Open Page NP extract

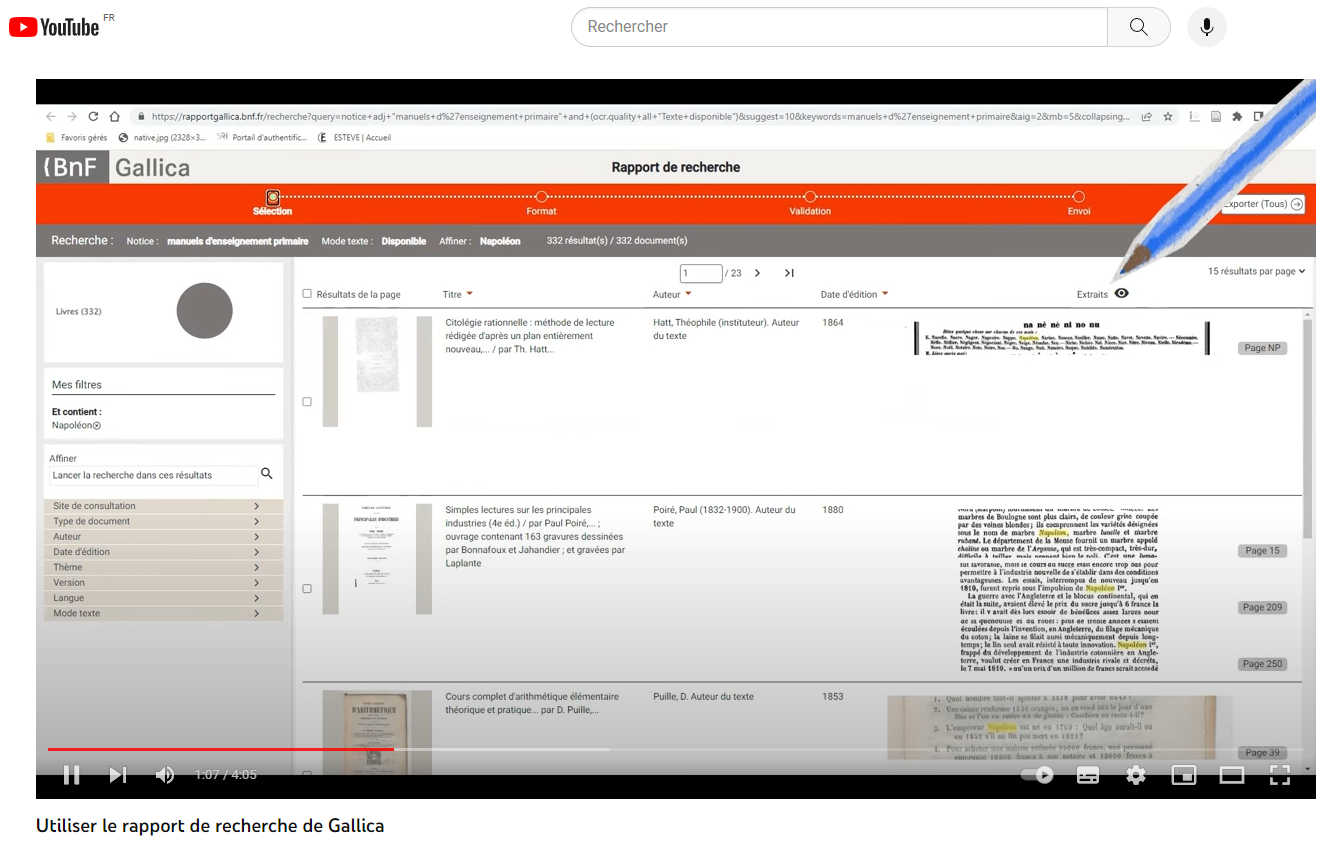[x=1262, y=348]
